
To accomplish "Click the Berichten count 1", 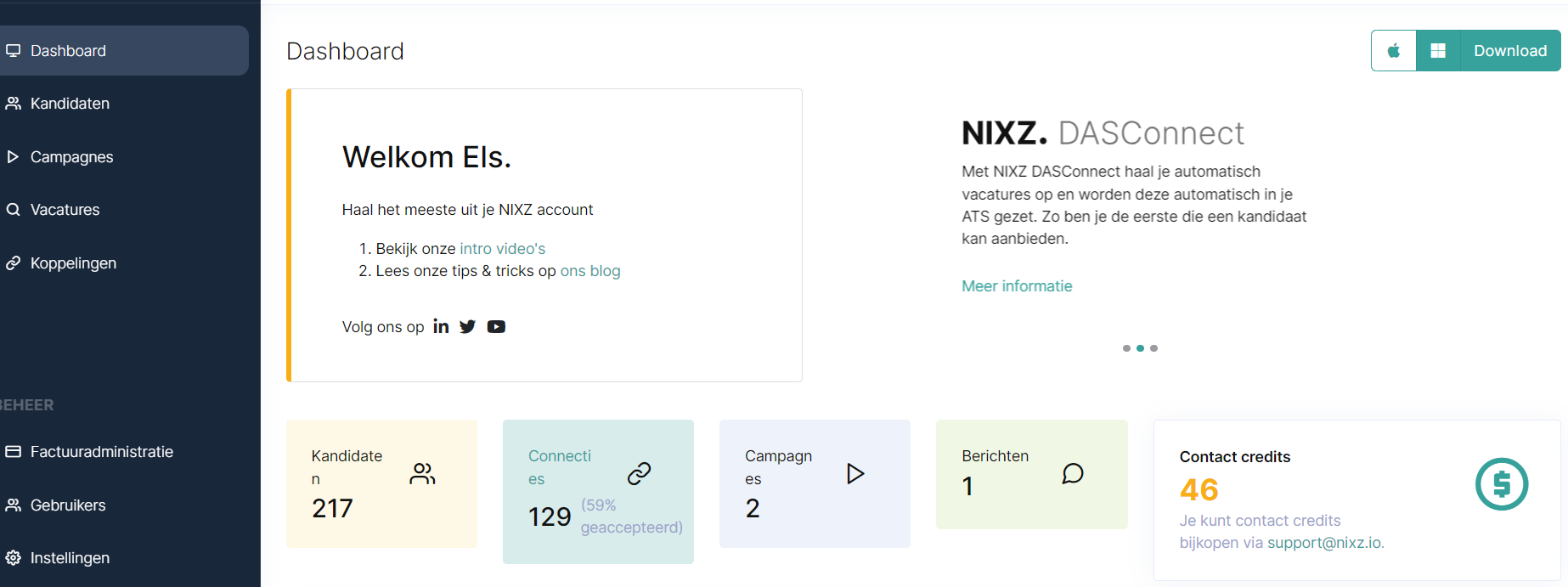I will [x=967, y=486].
